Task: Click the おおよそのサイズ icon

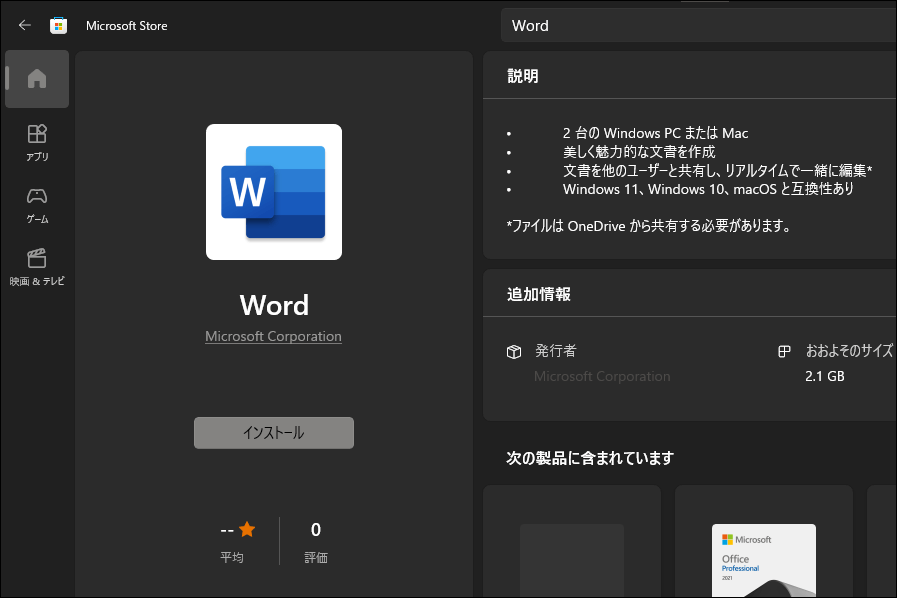Action: (784, 351)
